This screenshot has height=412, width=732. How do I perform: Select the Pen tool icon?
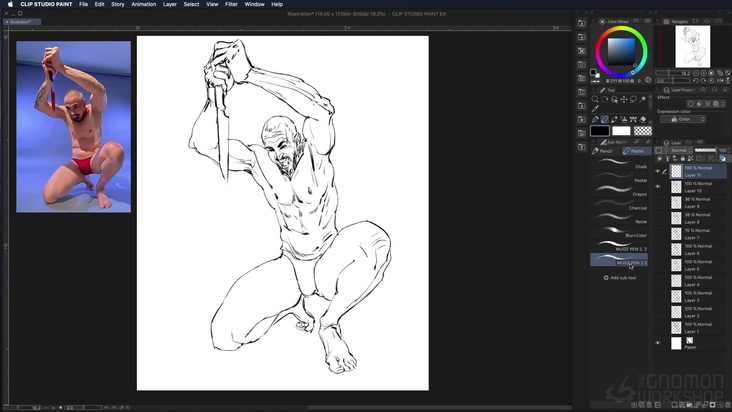[595, 119]
